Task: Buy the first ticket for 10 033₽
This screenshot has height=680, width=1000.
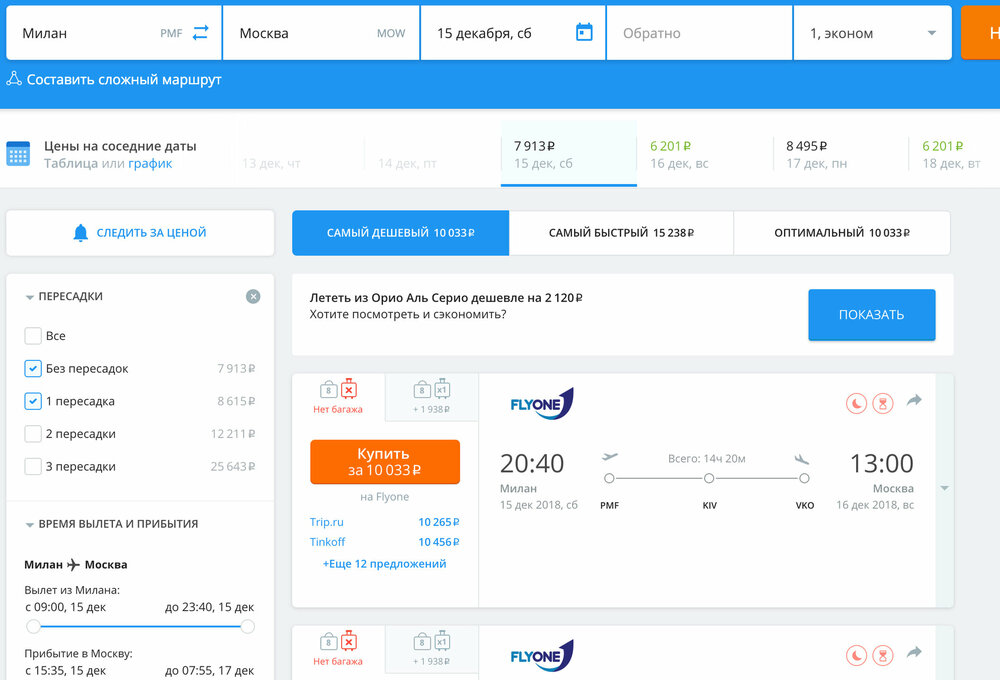Action: [385, 462]
